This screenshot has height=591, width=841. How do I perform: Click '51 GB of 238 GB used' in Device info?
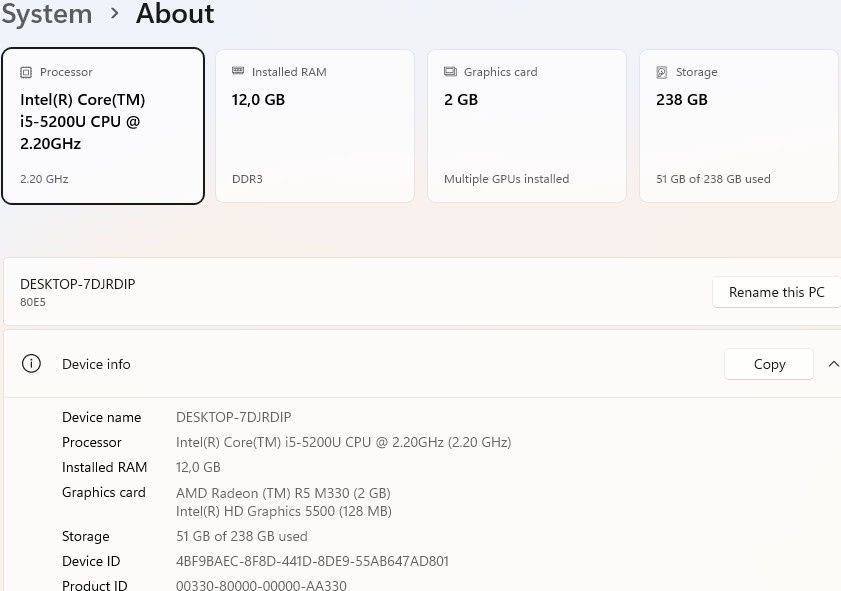241,536
